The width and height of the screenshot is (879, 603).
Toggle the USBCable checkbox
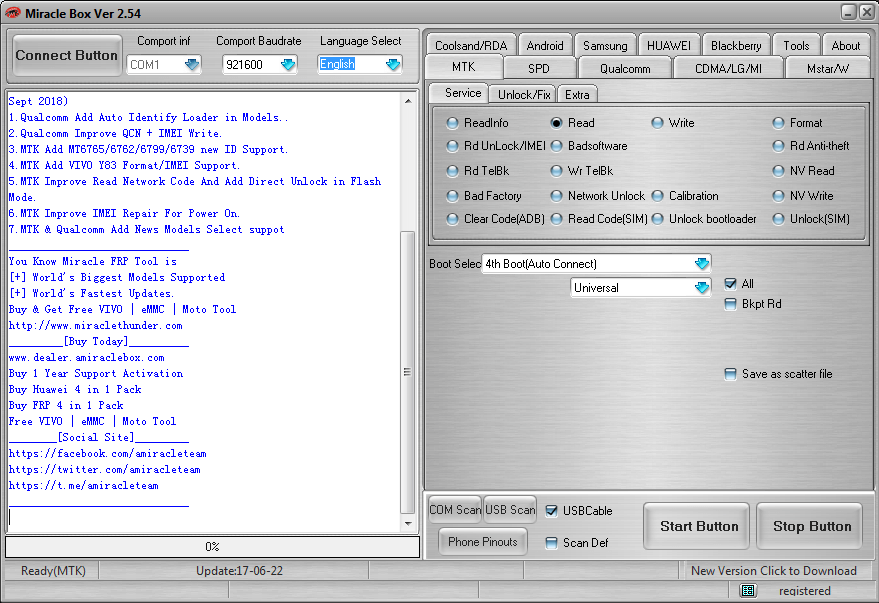[x=551, y=511]
